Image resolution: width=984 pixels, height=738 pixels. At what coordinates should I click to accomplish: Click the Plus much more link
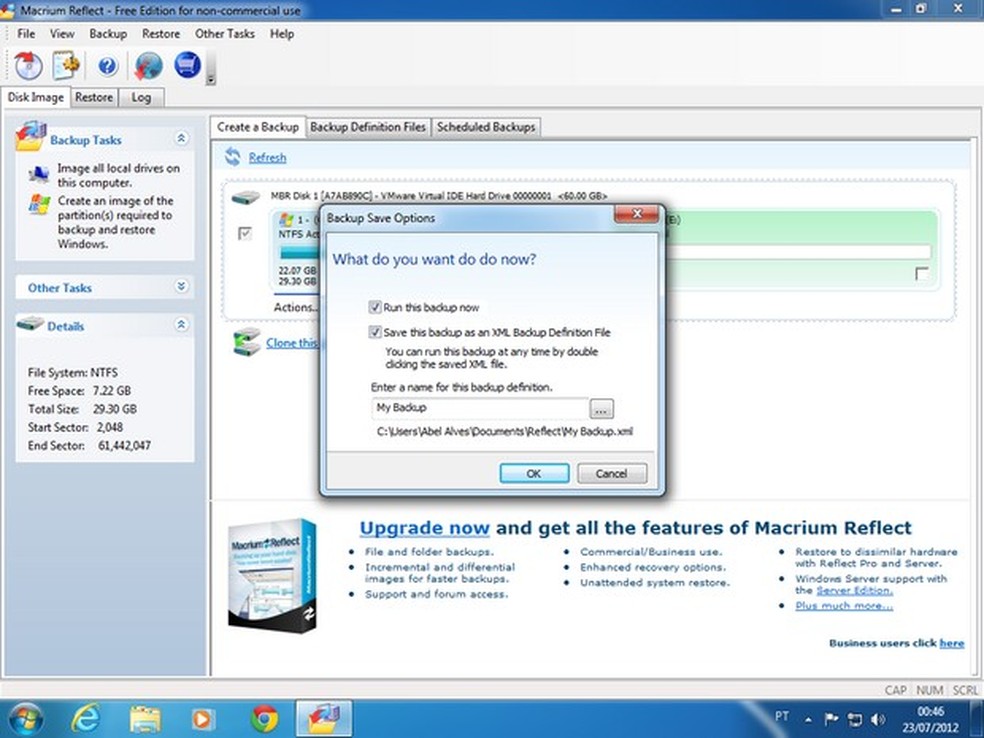point(844,606)
